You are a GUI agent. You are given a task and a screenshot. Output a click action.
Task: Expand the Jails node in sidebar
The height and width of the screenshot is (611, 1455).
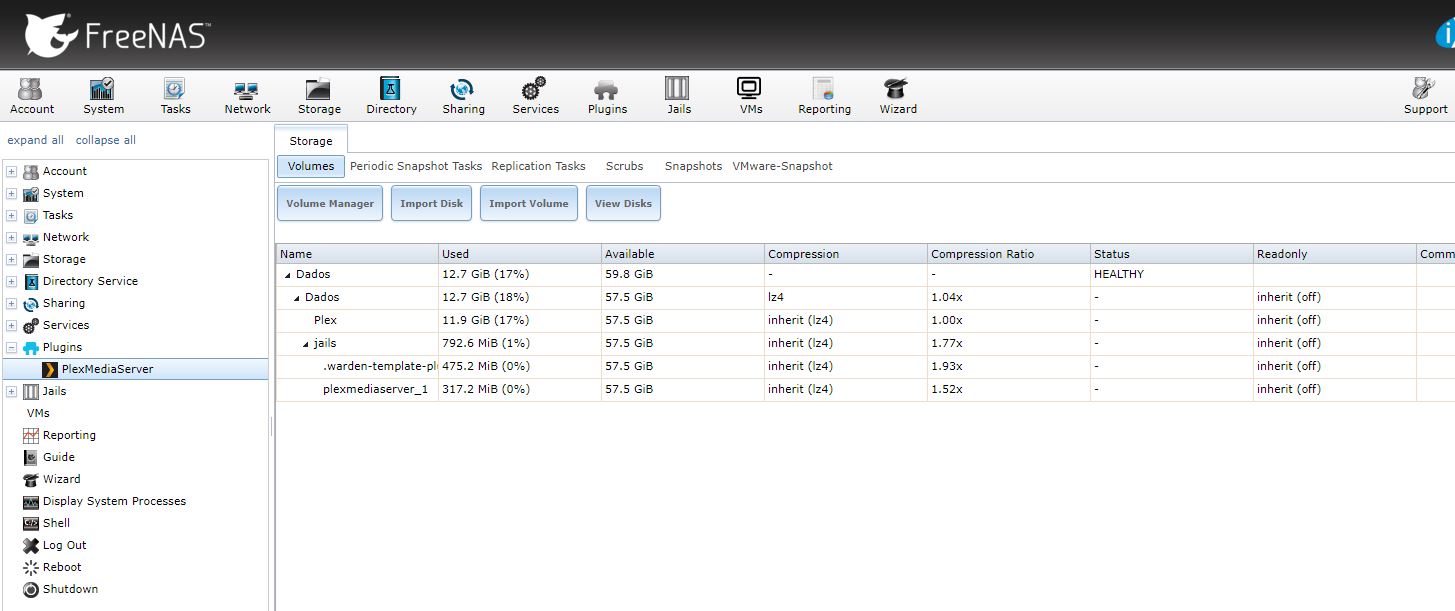click(x=11, y=391)
